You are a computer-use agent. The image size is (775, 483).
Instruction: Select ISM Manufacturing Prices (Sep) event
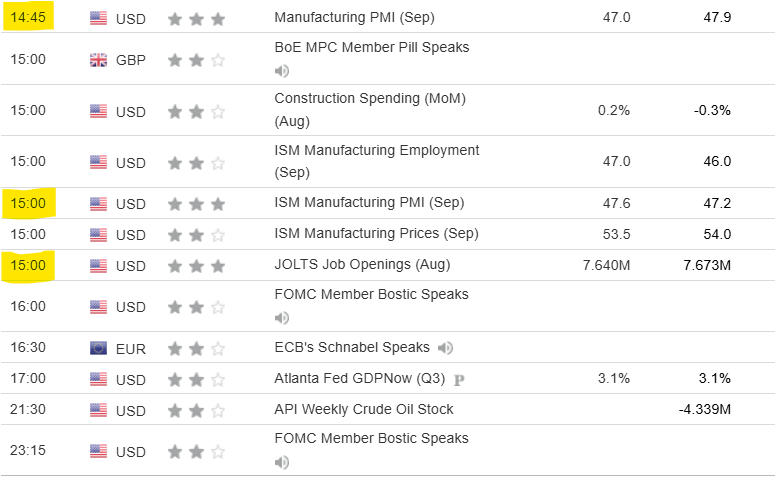[x=376, y=234]
